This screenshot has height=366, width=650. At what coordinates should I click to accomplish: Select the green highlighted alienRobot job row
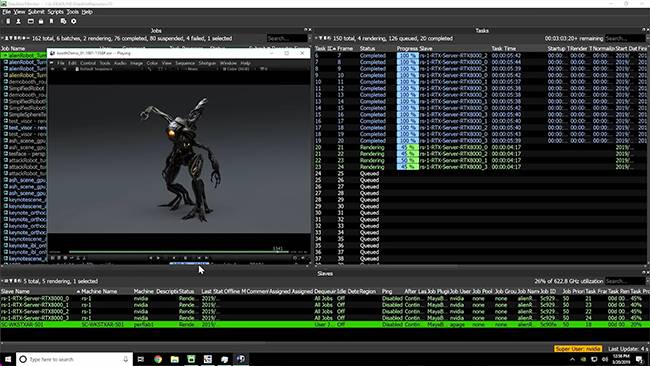pos(24,55)
